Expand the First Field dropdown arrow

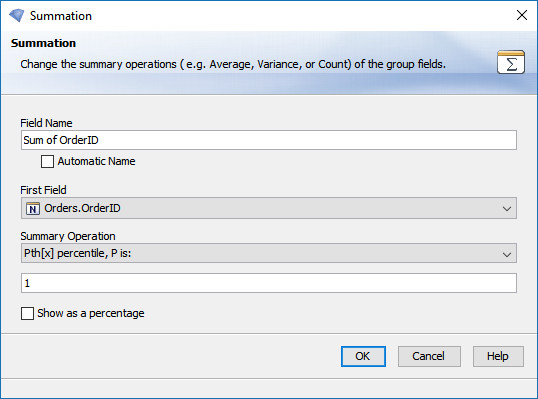pyautogui.click(x=506, y=208)
